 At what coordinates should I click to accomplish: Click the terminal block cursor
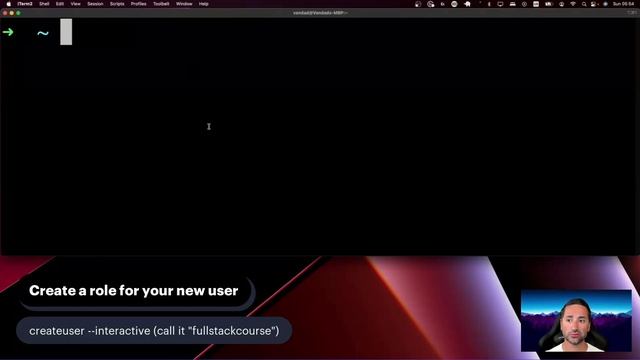[66, 32]
